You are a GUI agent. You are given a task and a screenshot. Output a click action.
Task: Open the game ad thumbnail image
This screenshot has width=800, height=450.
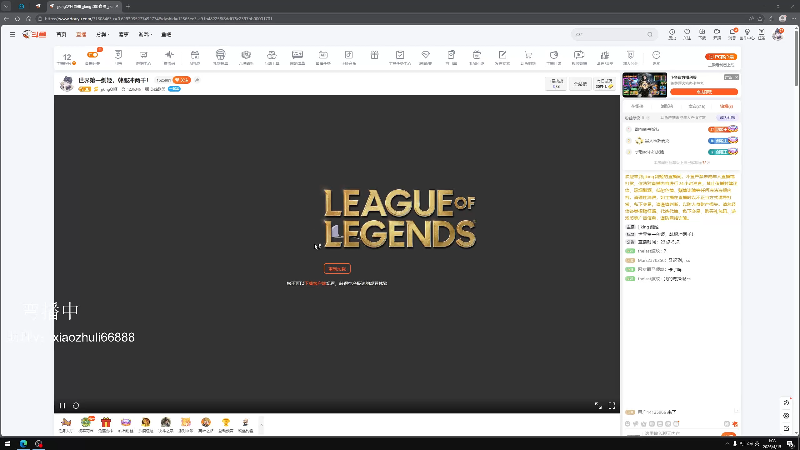click(644, 85)
